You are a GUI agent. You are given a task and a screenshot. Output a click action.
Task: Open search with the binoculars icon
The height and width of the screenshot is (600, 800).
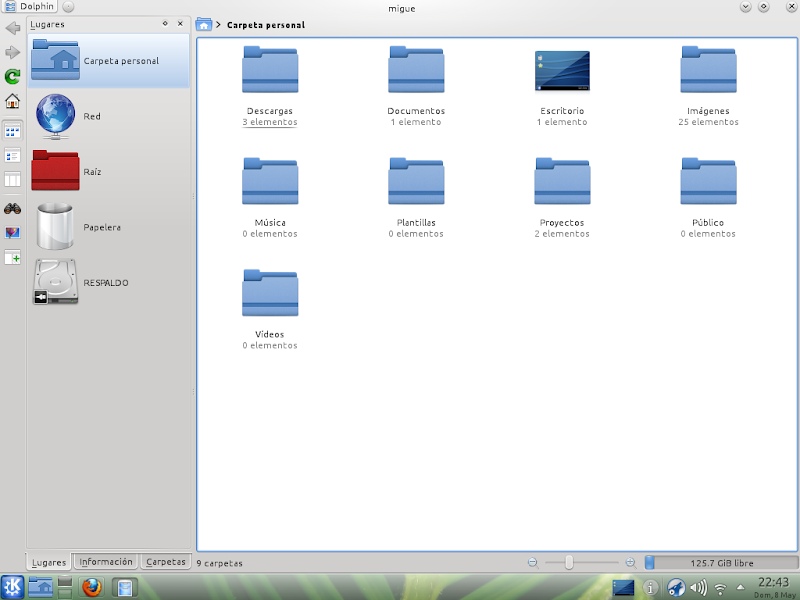[12, 209]
